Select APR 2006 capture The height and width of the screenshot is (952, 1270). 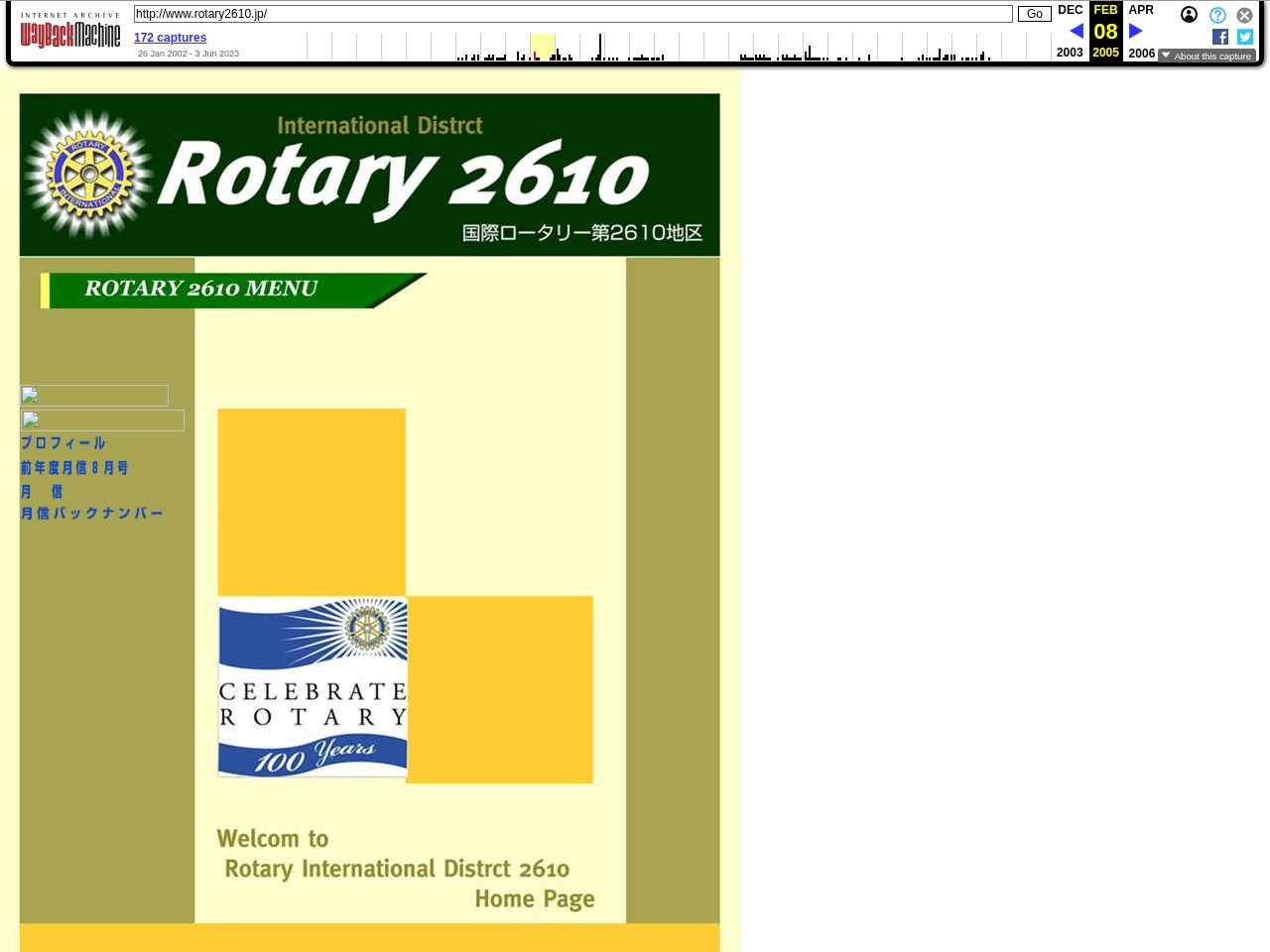(1141, 11)
